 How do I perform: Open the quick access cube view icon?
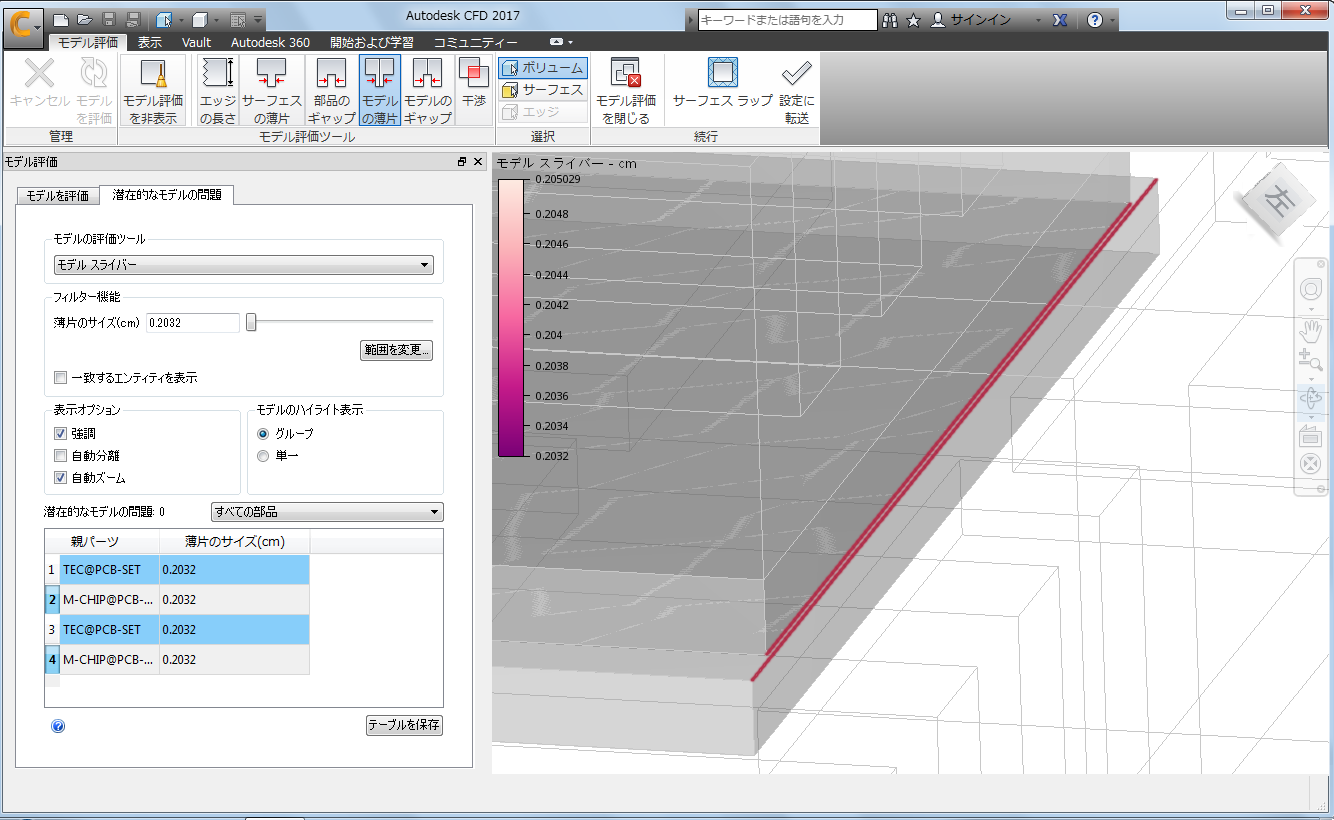199,19
